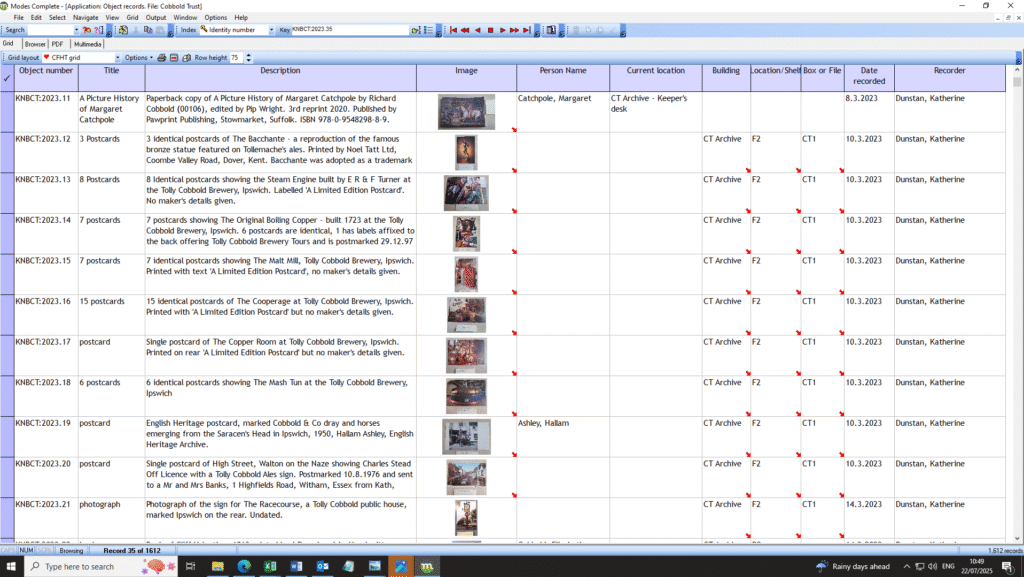Viewport: 1024px width, 577px height.
Task: Expand the Search field dropdown
Action: 76,30
